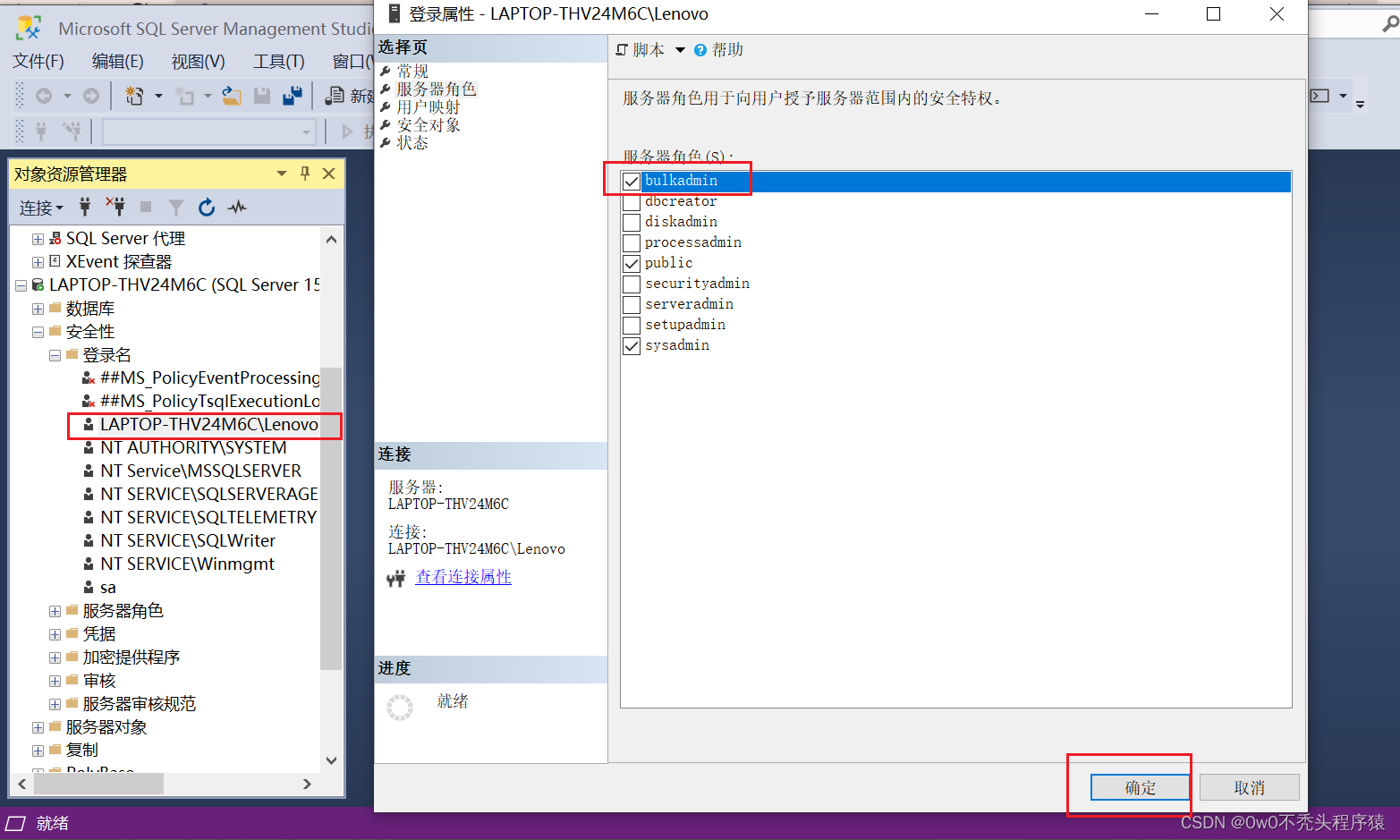Check the diskadmin server role
1400x840 pixels.
[x=632, y=223]
